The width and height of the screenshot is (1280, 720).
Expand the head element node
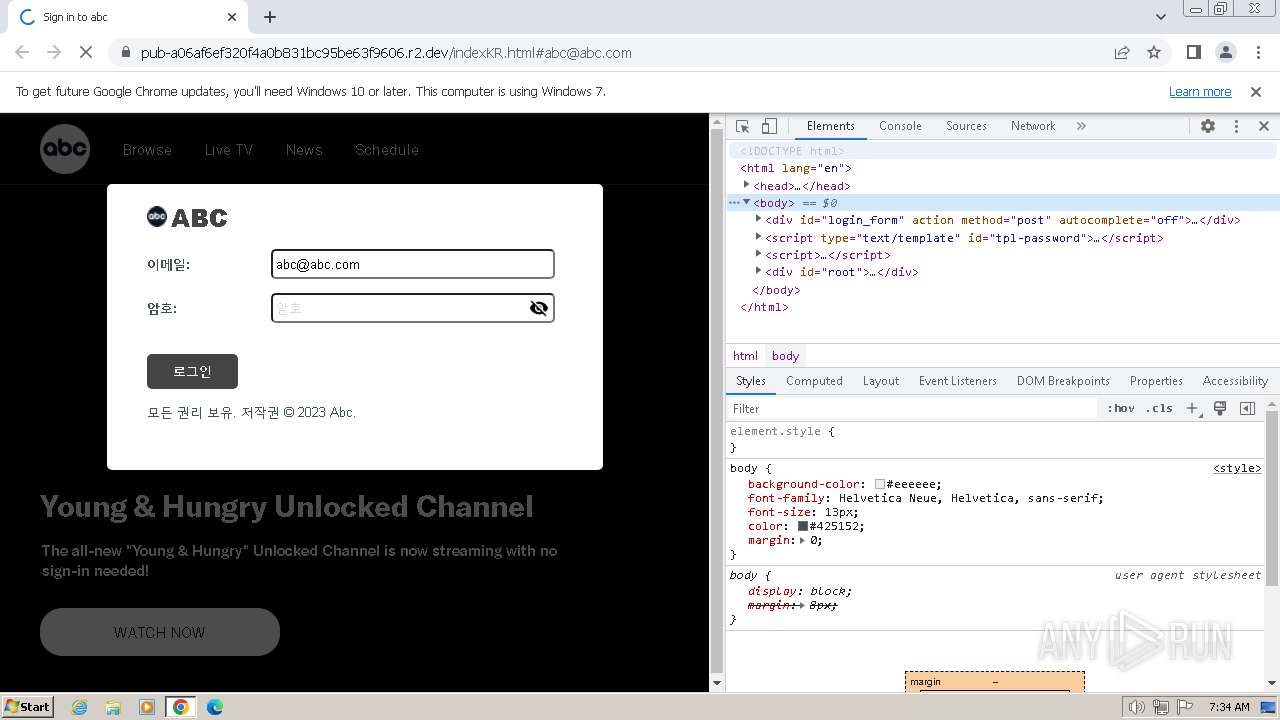747,185
